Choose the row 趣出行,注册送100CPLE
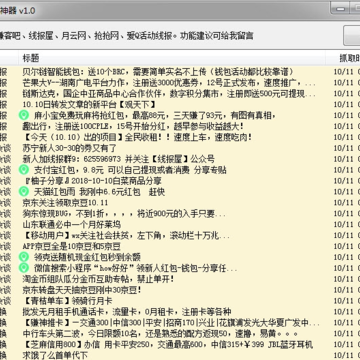The height and width of the screenshot is (360, 360). pos(180,126)
